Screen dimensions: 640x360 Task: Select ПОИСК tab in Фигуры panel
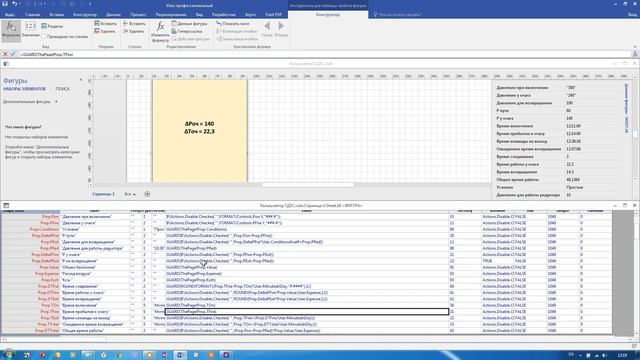click(x=62, y=89)
